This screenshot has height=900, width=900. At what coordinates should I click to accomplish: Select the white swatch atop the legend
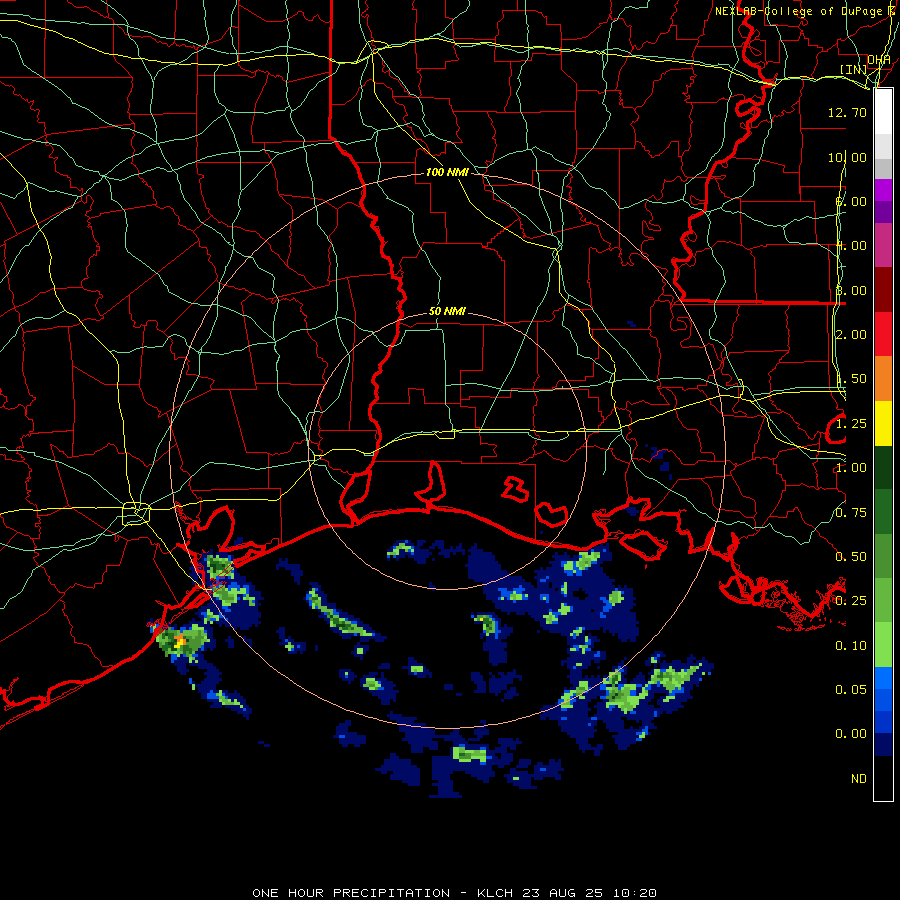tap(883, 112)
